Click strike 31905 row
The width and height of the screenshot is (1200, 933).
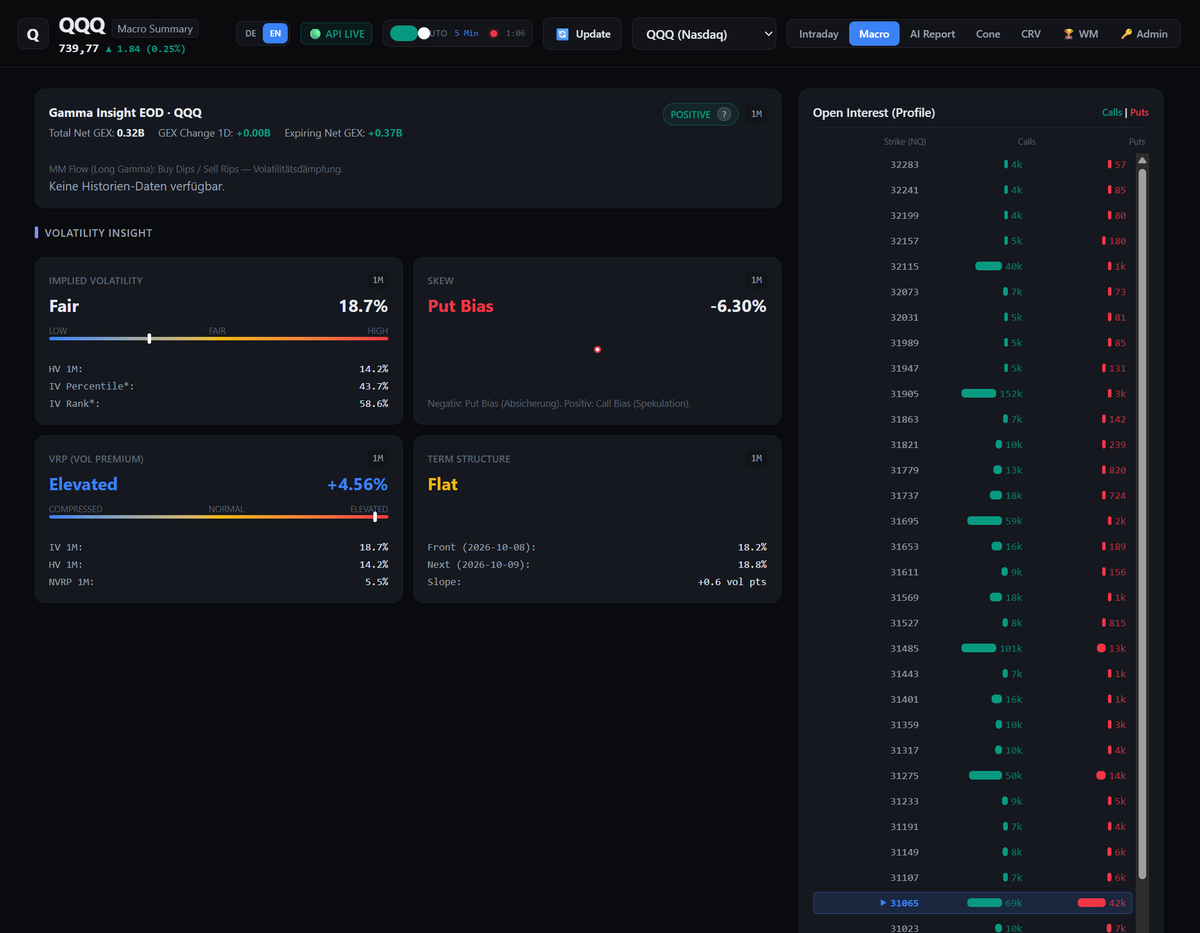[972, 394]
